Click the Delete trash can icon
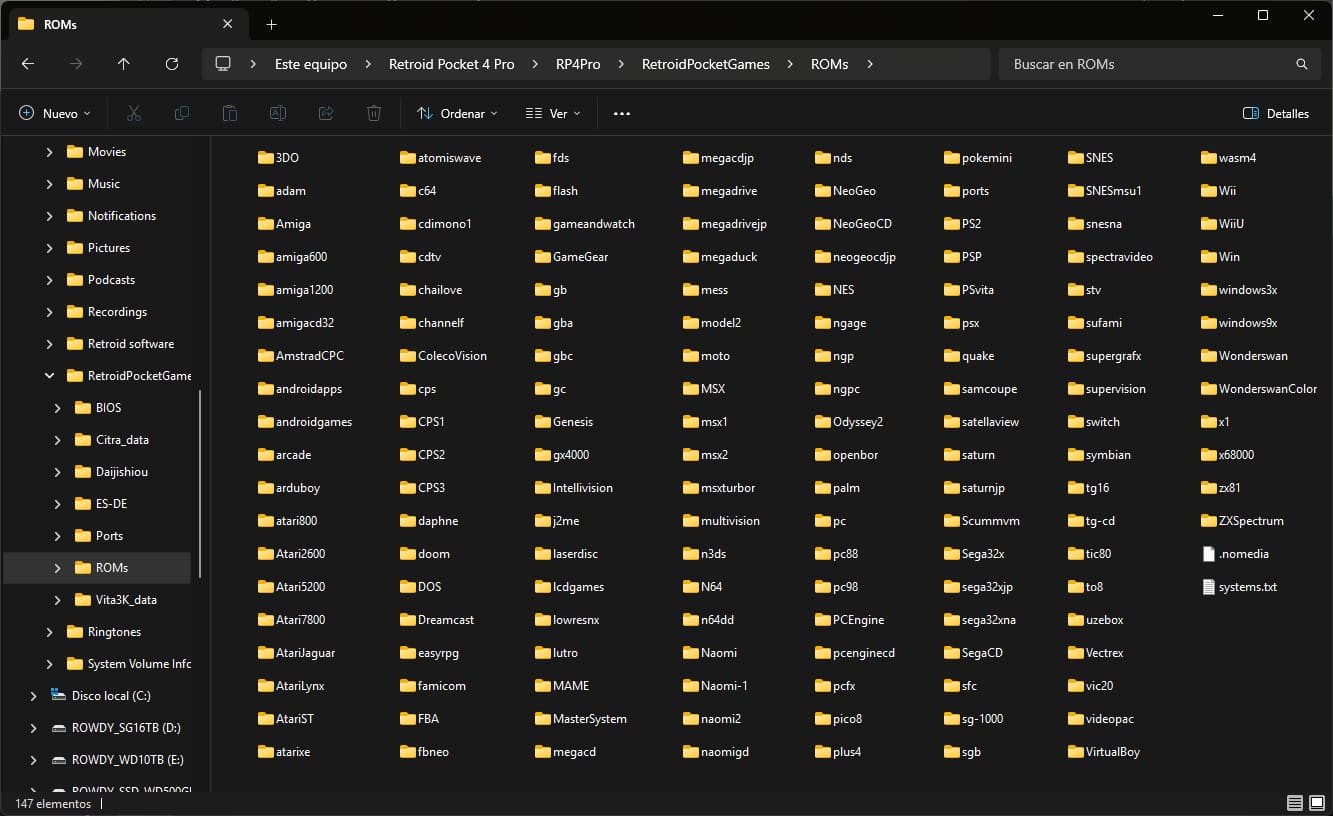Image resolution: width=1333 pixels, height=816 pixels. pos(374,114)
